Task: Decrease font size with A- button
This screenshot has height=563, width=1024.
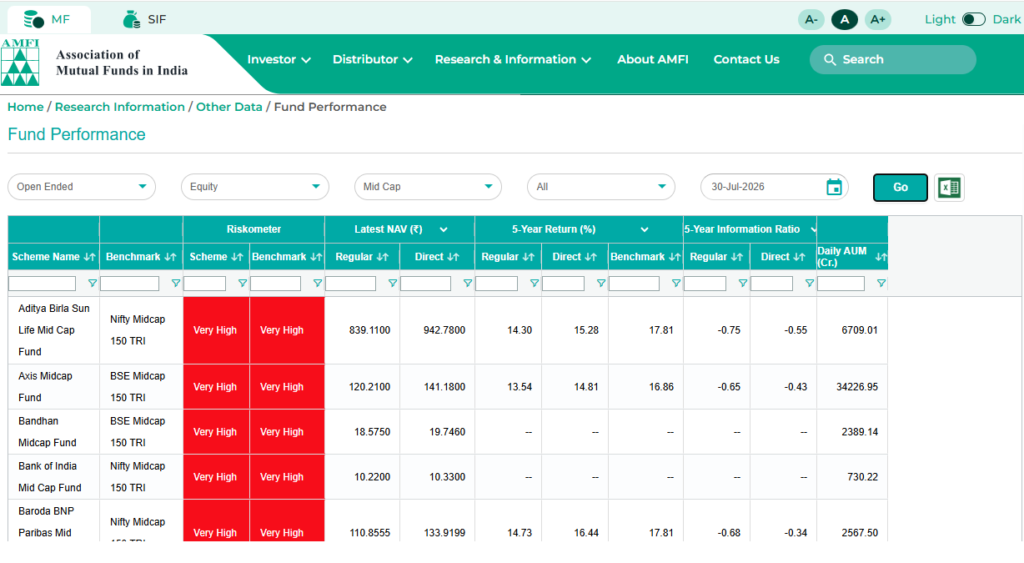Action: click(811, 20)
